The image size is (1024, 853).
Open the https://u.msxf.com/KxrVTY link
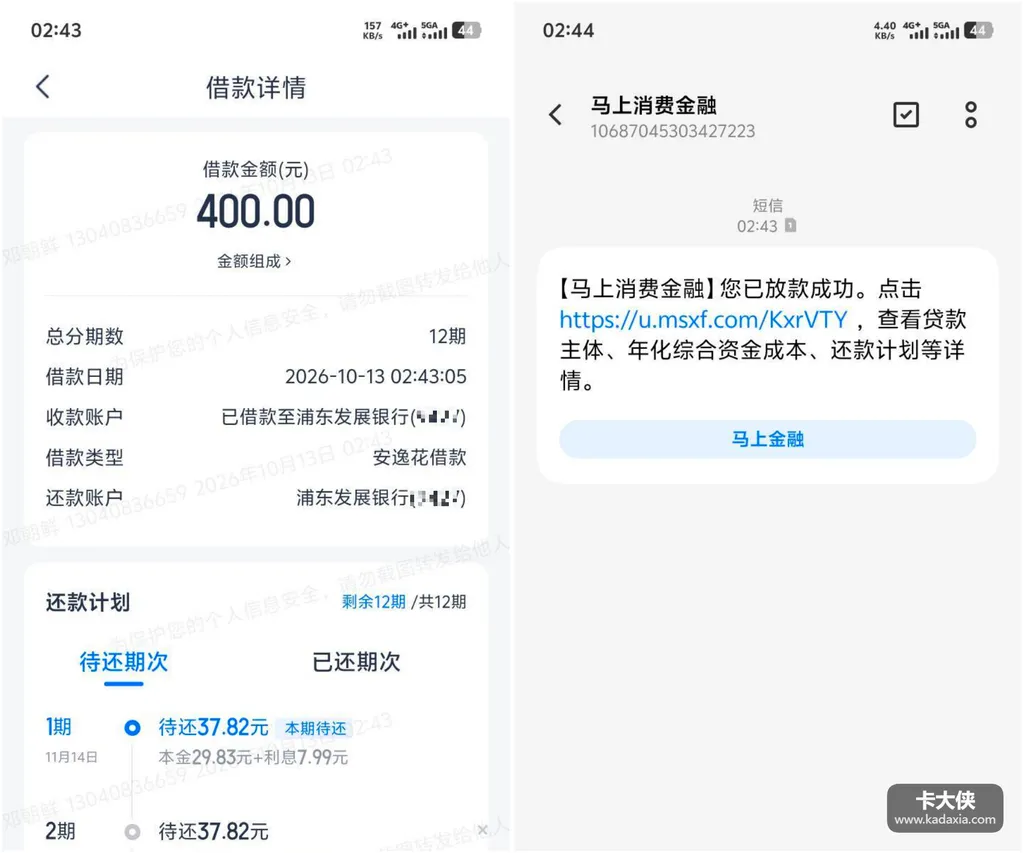click(x=703, y=319)
